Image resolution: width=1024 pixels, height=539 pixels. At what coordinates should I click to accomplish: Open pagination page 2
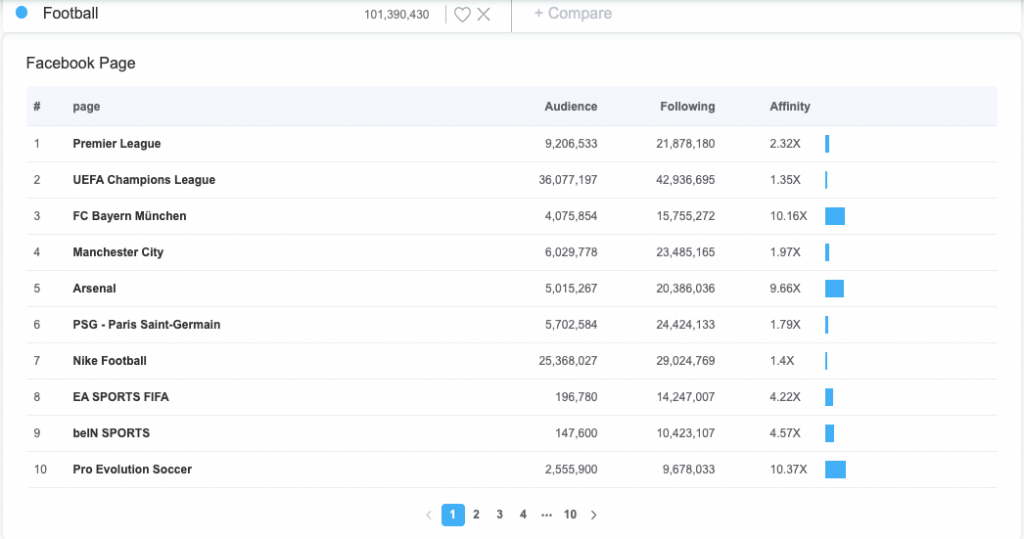pos(476,515)
